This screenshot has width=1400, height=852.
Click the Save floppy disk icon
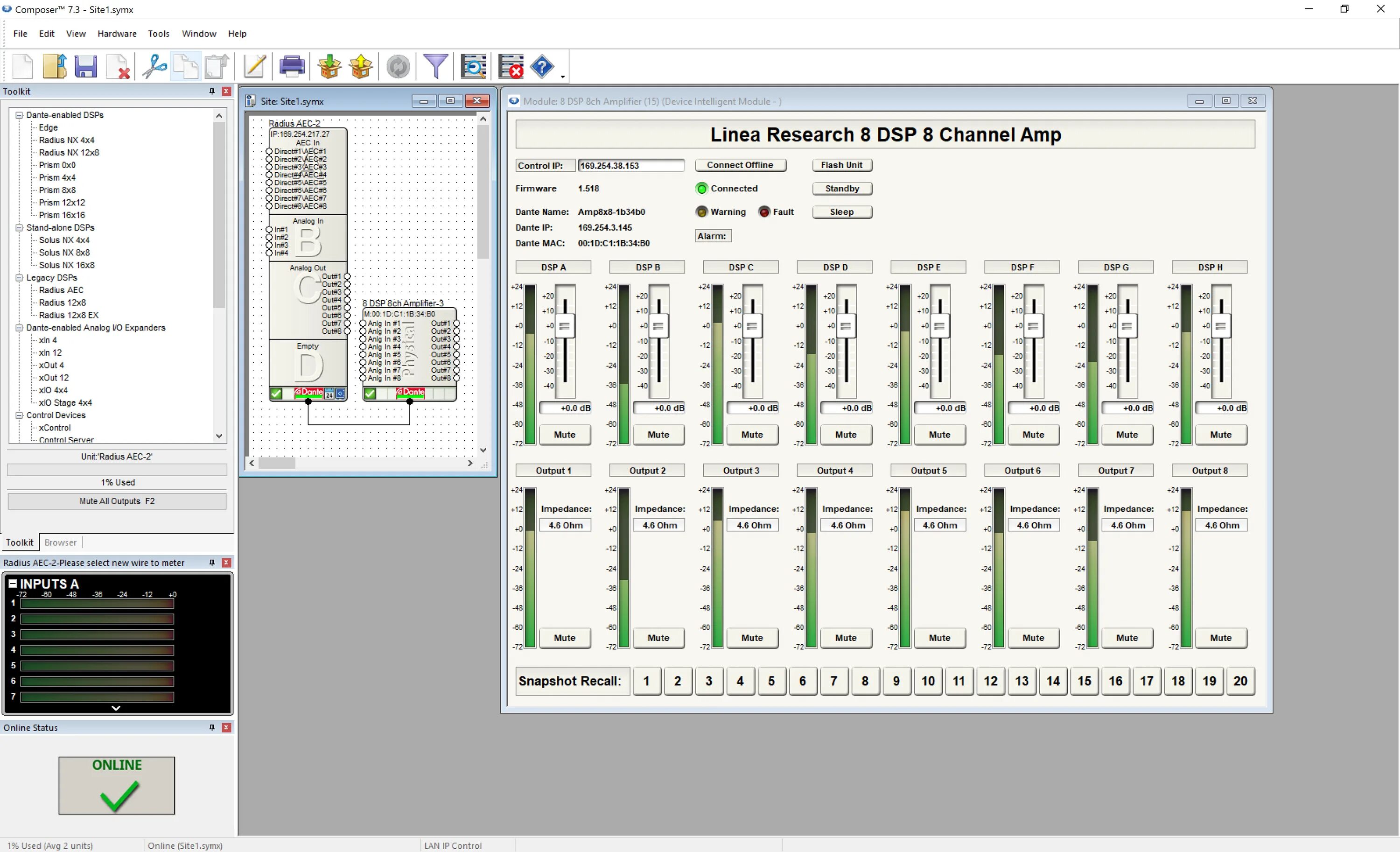[86, 66]
